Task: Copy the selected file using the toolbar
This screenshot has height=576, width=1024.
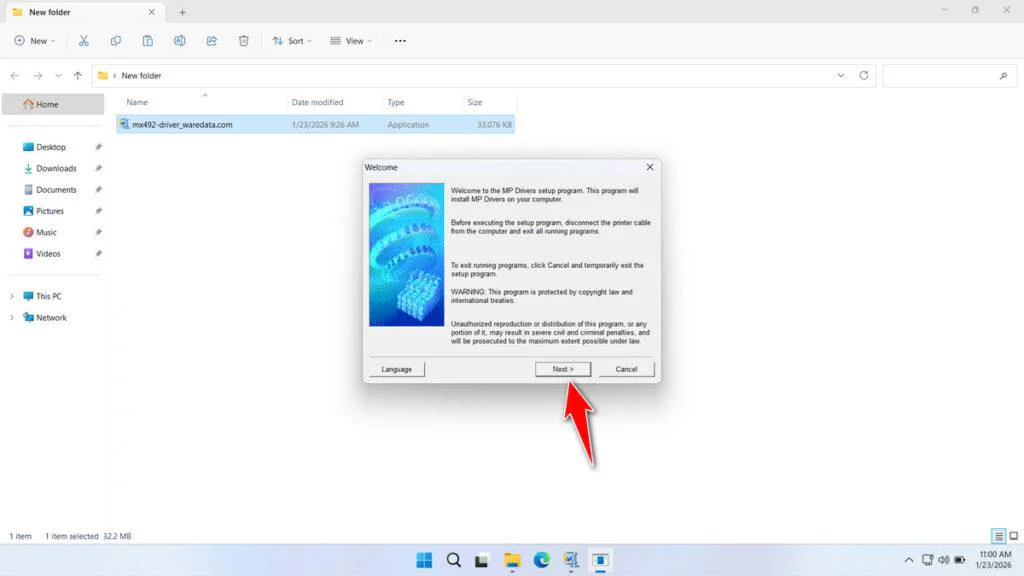Action: coord(116,41)
